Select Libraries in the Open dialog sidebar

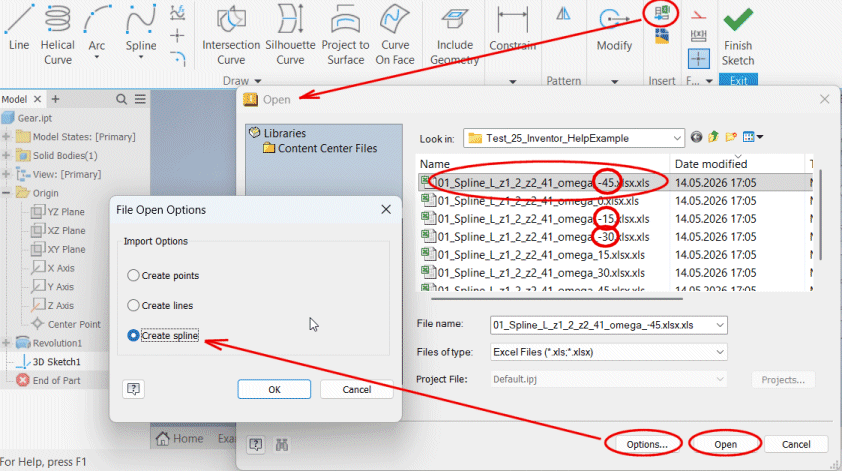(285, 133)
